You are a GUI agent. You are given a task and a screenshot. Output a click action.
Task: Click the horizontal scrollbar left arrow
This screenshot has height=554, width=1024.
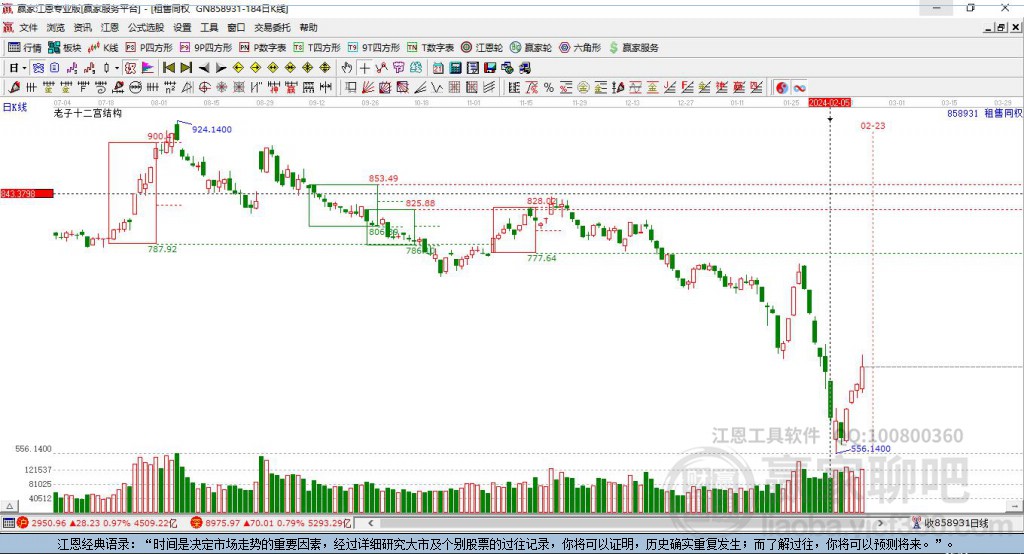(x=370, y=523)
